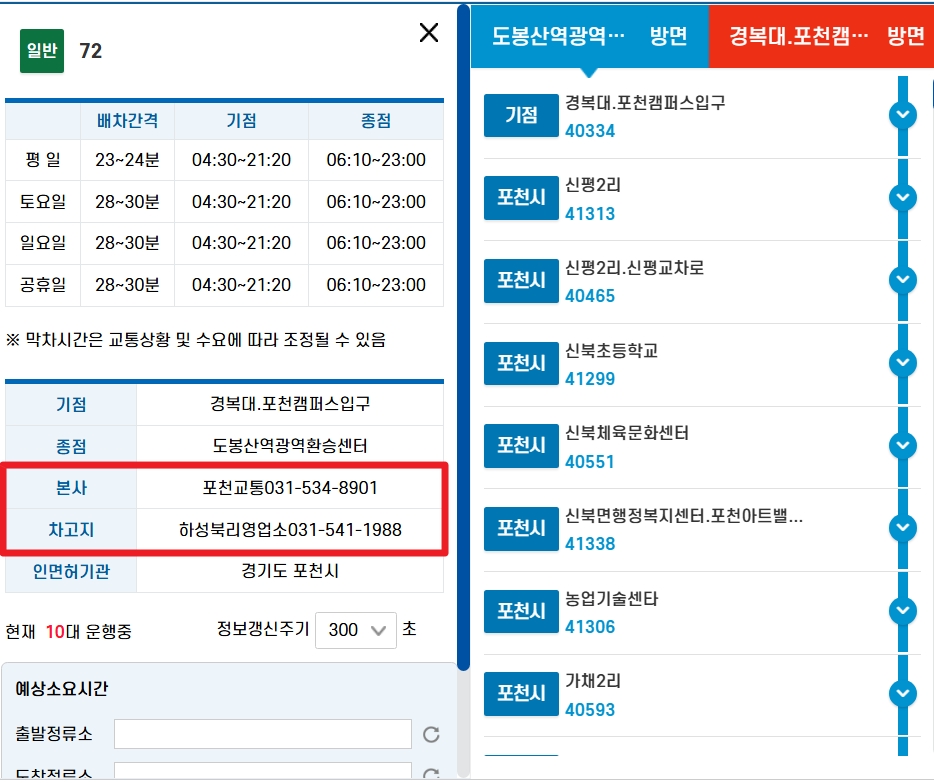Expand arrival info for 가채2리 stop

(902, 694)
